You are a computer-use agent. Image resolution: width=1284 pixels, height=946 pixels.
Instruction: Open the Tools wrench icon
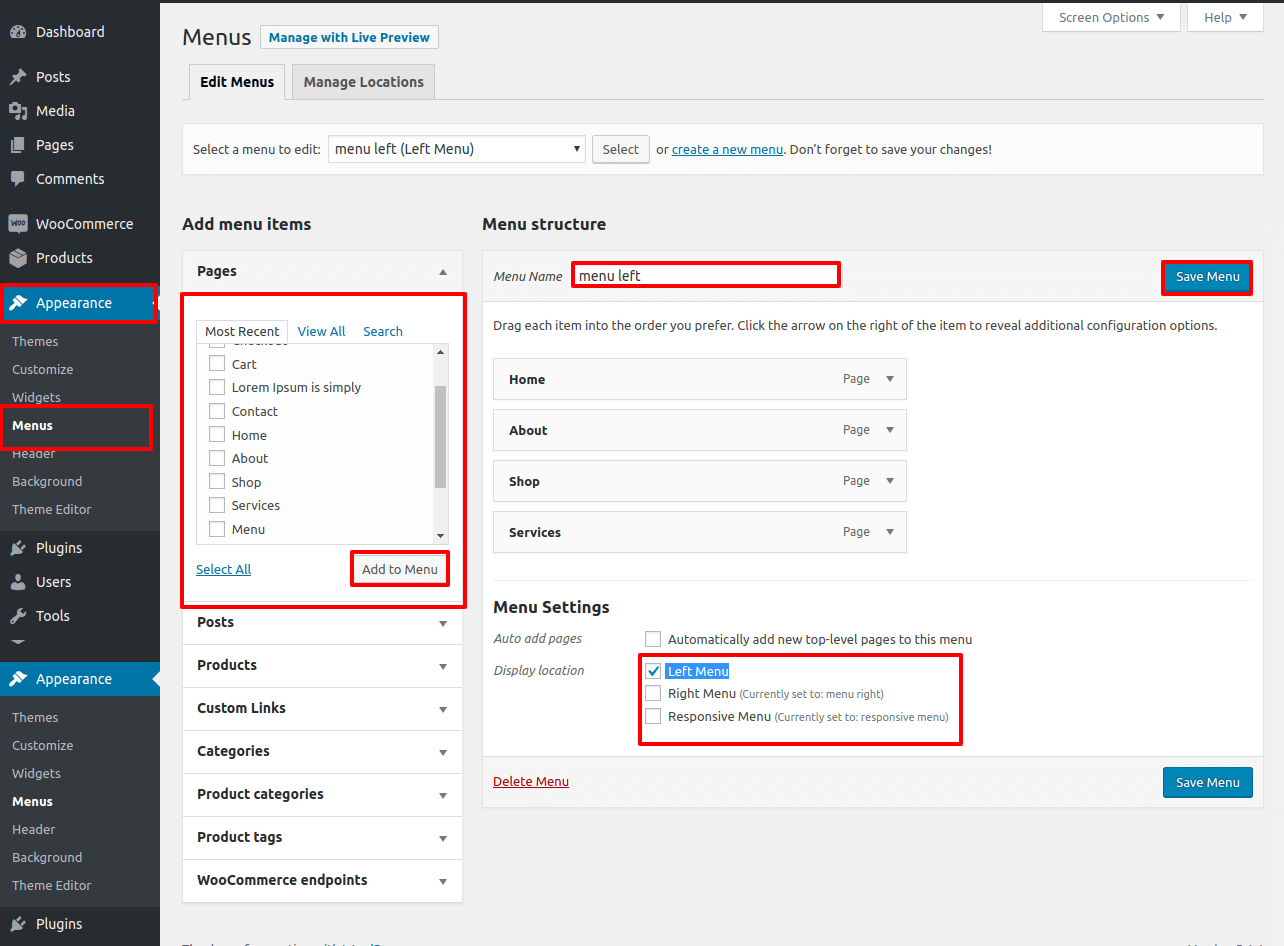pos(18,616)
